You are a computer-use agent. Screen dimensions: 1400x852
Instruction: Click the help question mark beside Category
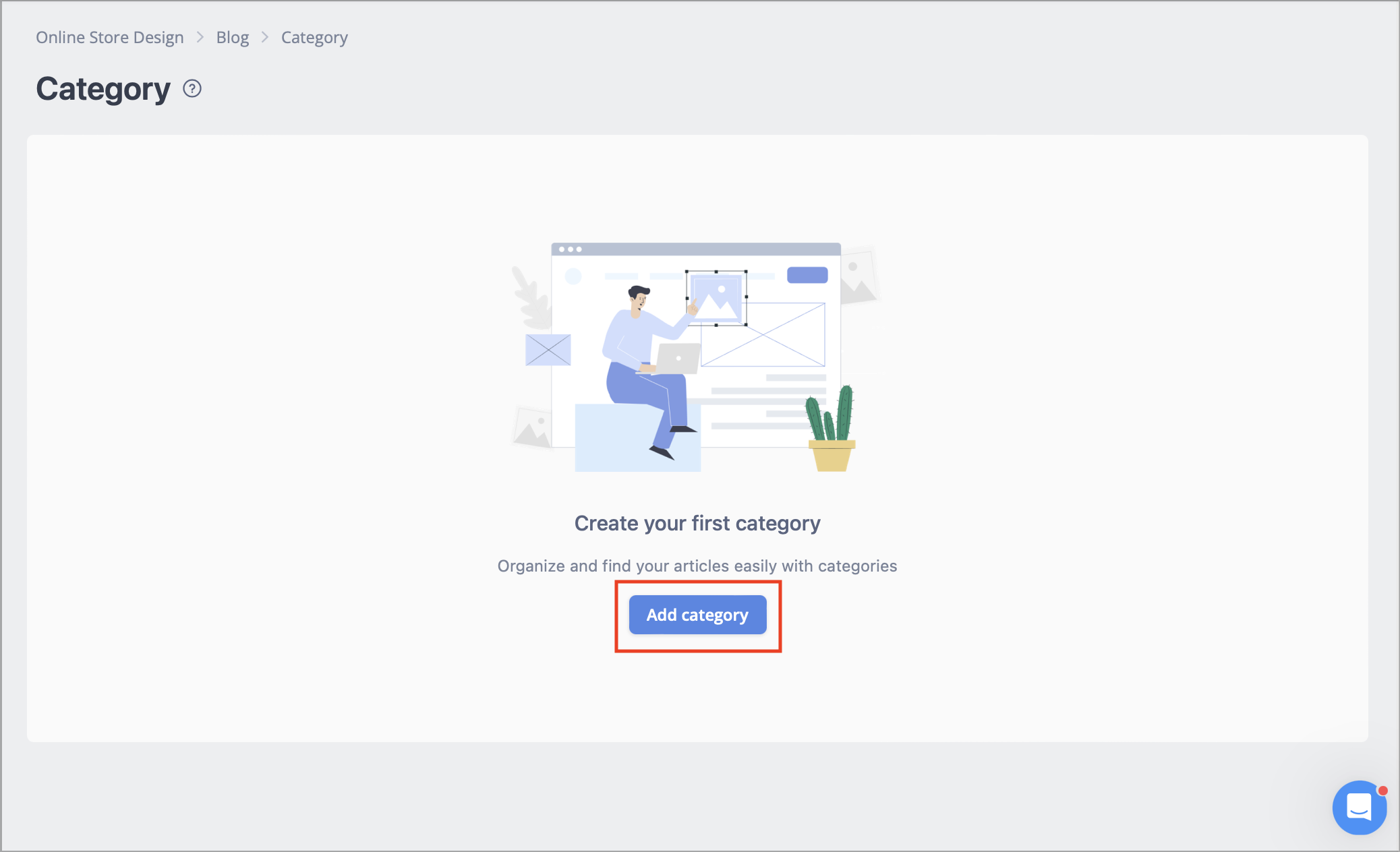tap(192, 89)
